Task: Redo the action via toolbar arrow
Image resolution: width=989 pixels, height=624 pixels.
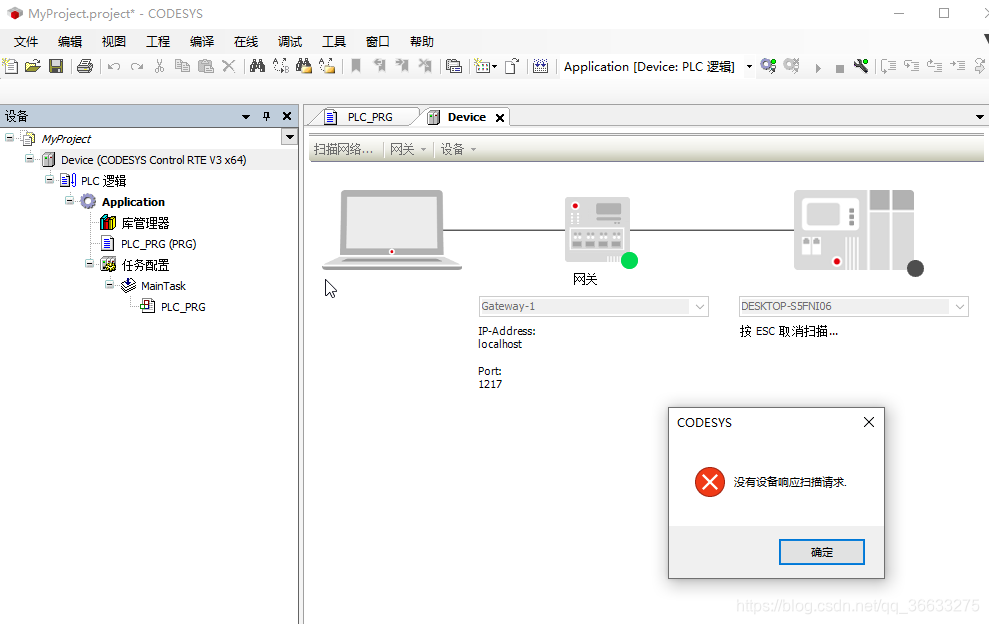Action: (136, 66)
